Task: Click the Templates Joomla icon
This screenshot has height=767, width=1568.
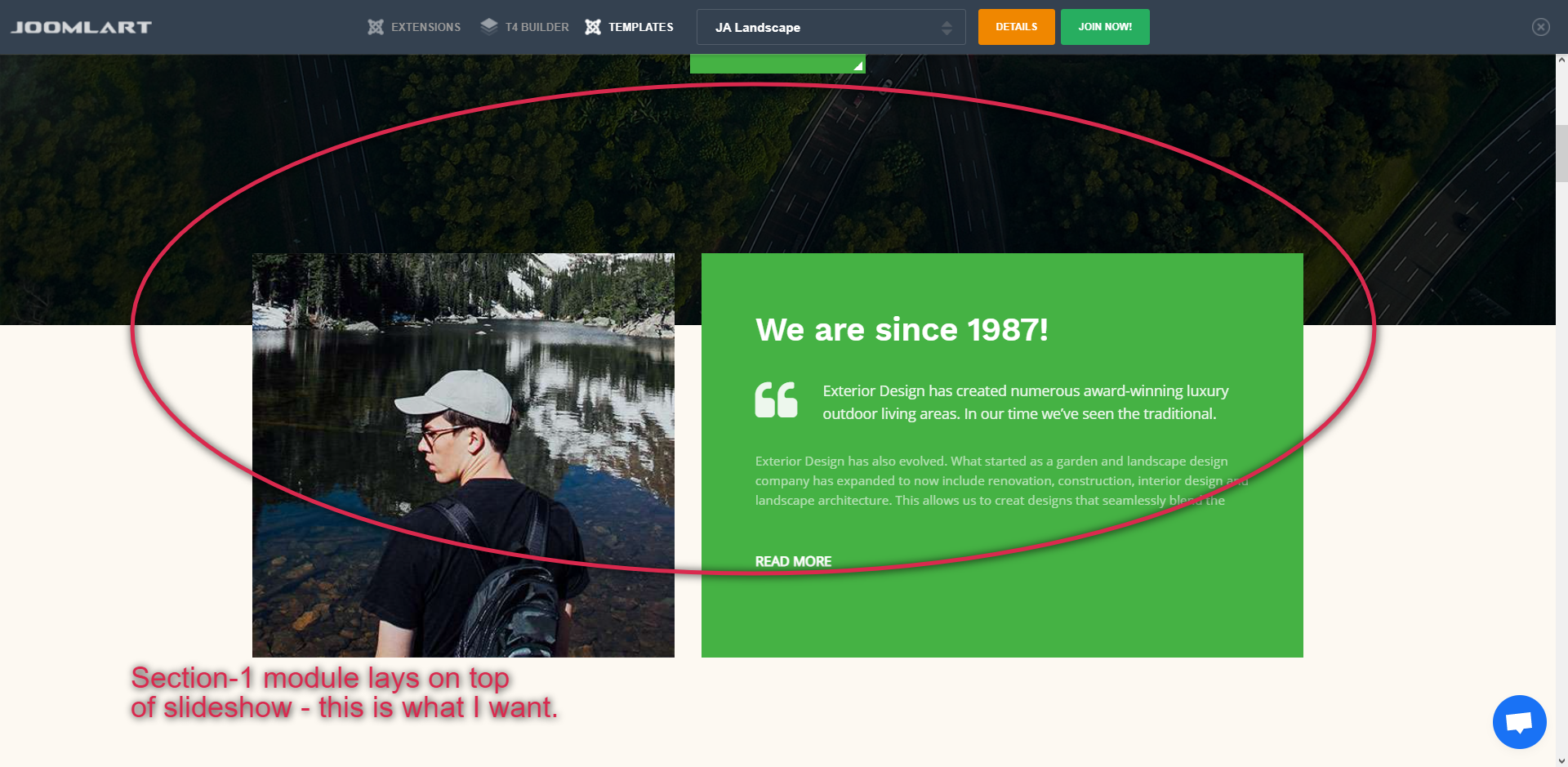Action: pos(593,27)
